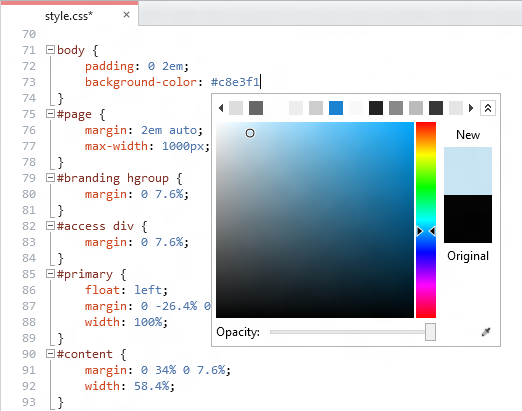
Task: Show previous palette colors with left arrow
Action: [221, 108]
